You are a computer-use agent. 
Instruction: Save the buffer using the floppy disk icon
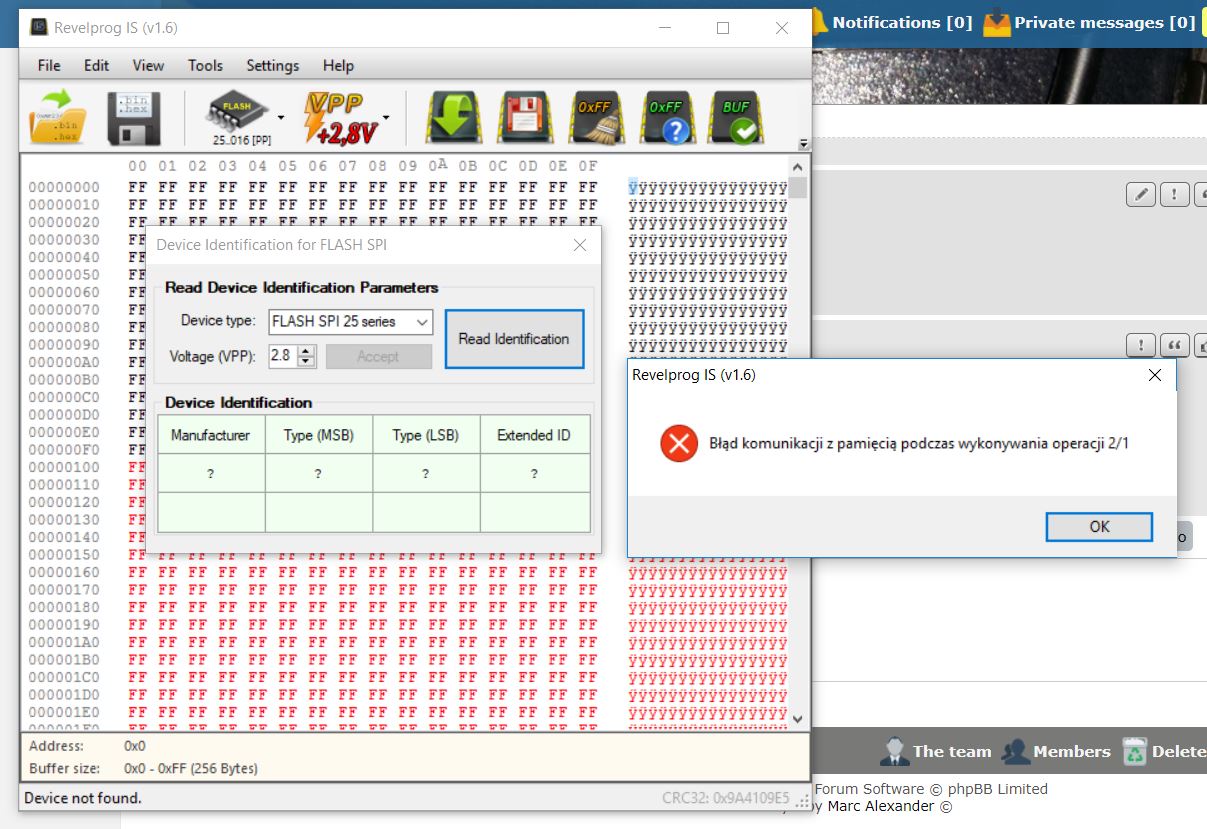(x=135, y=115)
